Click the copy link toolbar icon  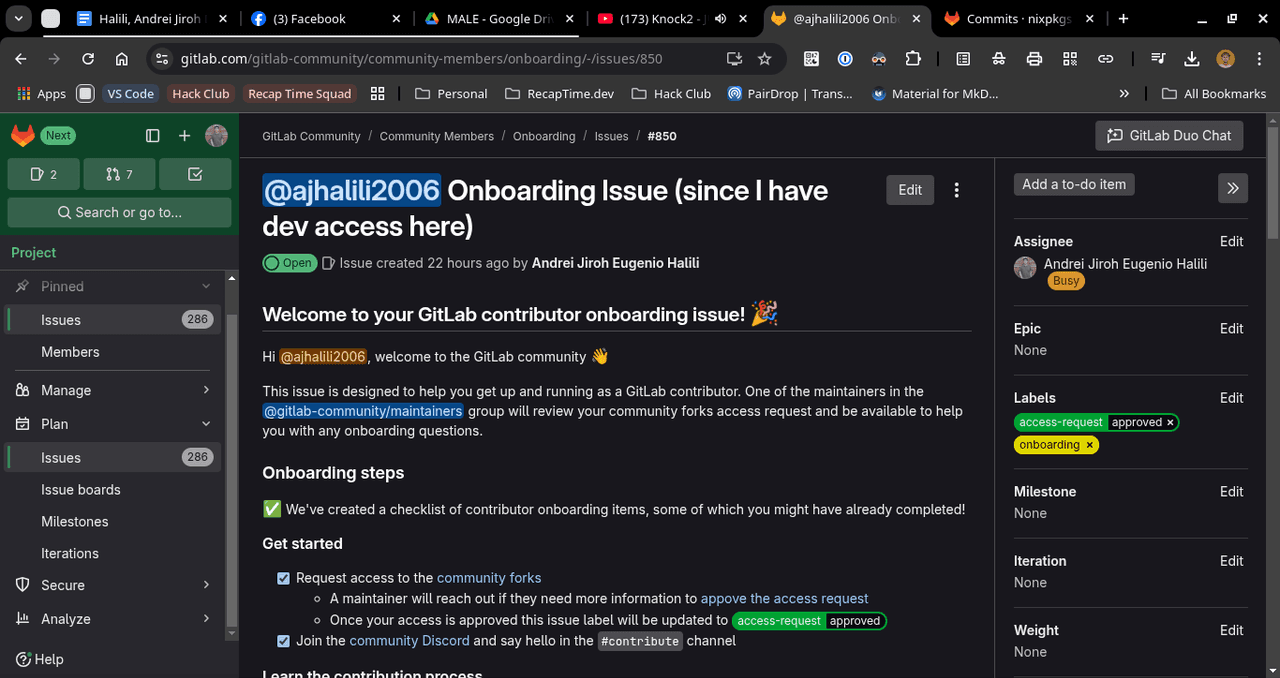tap(1105, 59)
